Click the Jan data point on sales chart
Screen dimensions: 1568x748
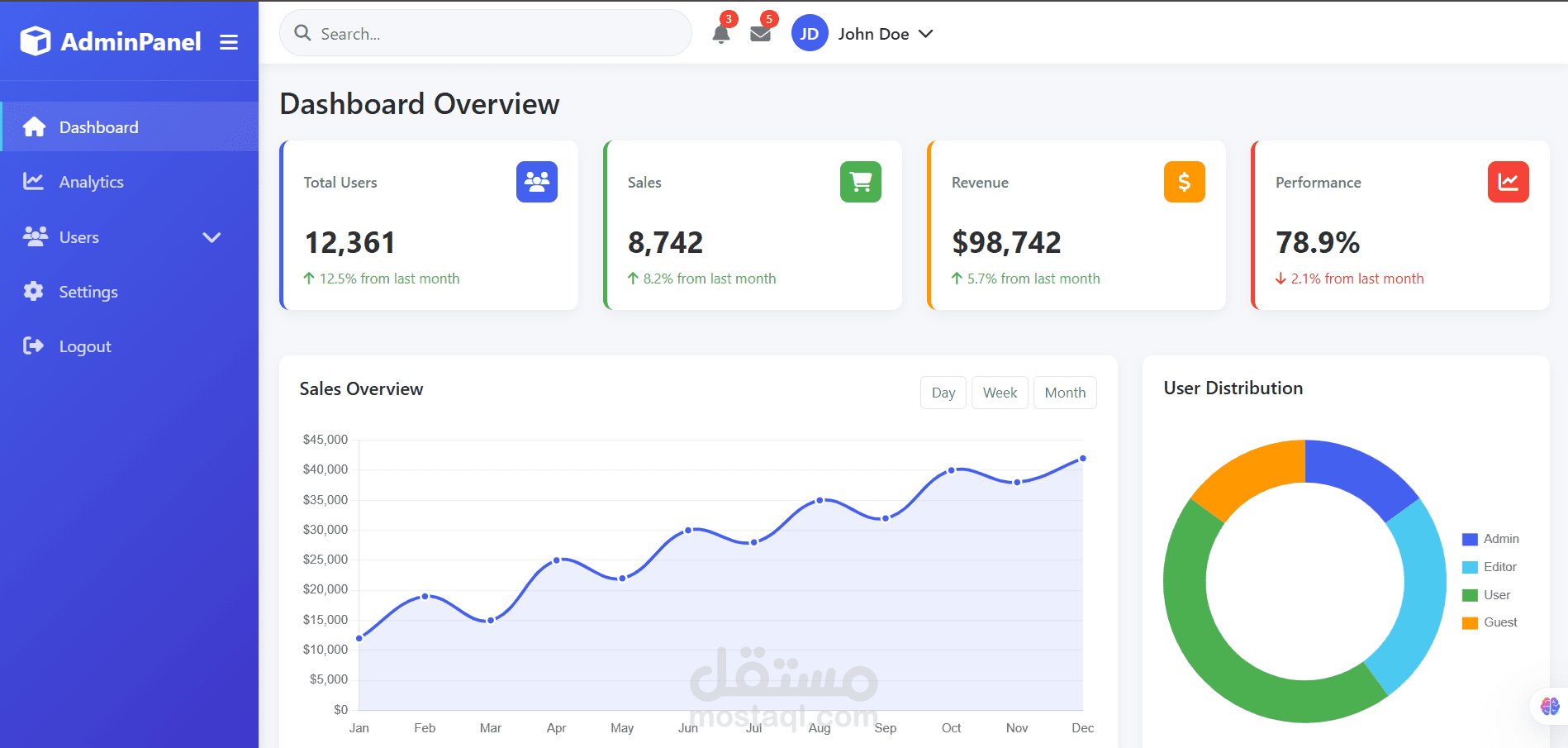coord(359,638)
